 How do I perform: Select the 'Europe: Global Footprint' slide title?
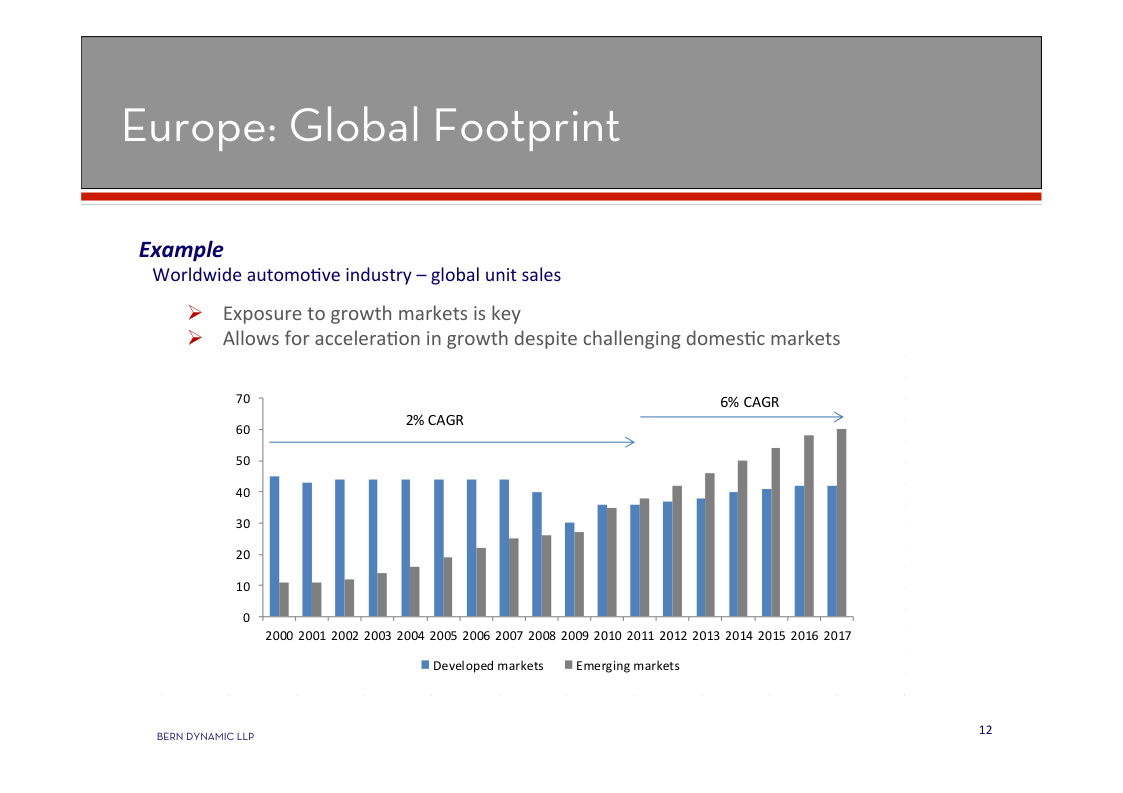click(x=371, y=127)
